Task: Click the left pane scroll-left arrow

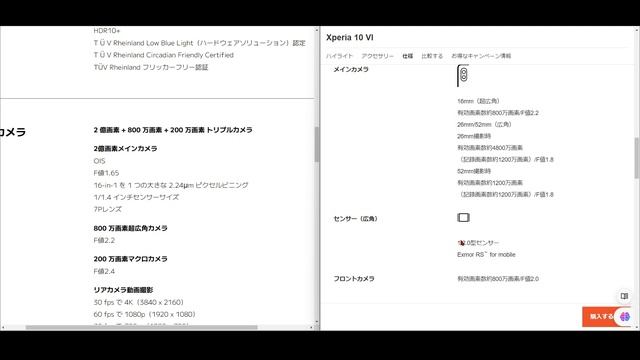Action: [x=3, y=327]
